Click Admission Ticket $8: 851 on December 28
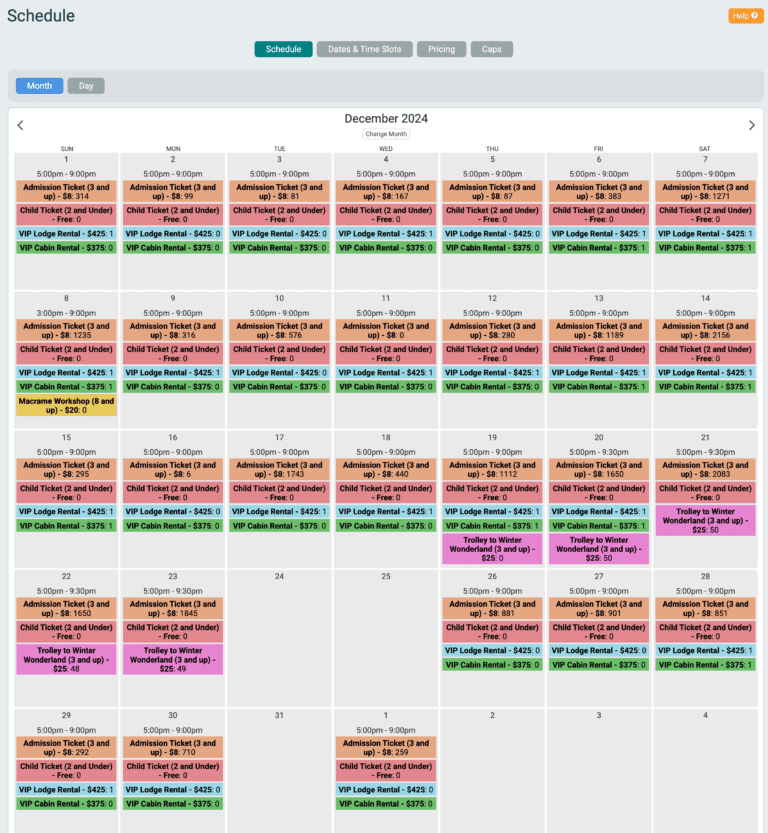Image resolution: width=768 pixels, height=833 pixels. pyautogui.click(x=705, y=608)
